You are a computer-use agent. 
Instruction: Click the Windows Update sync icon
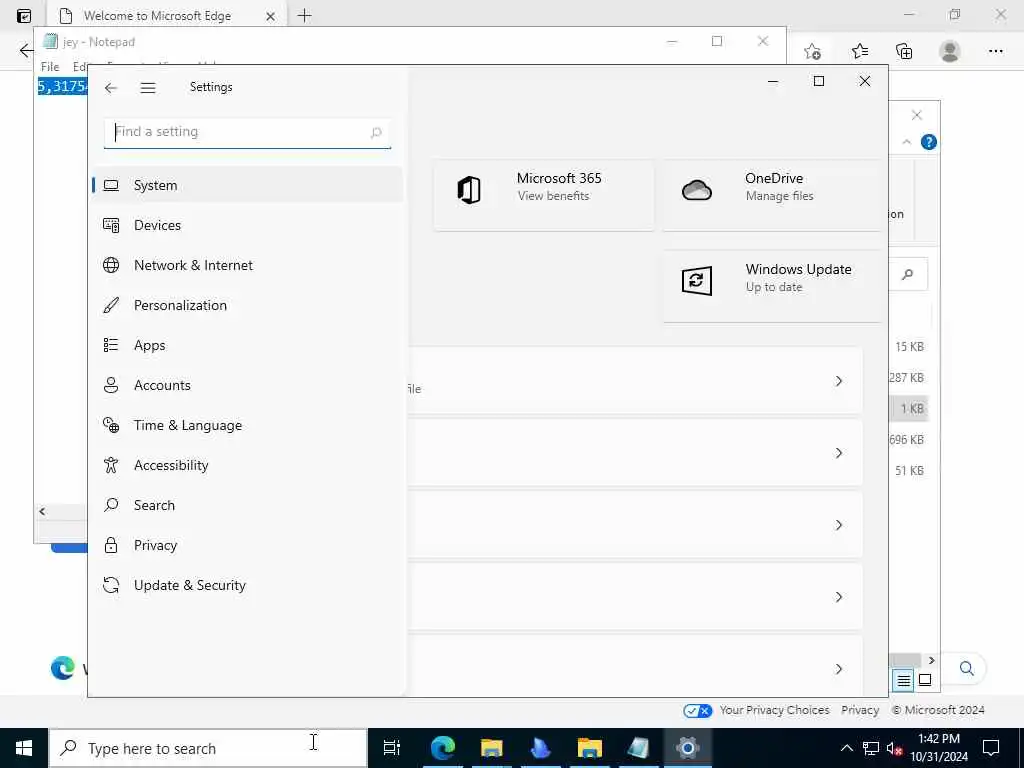[x=697, y=281]
